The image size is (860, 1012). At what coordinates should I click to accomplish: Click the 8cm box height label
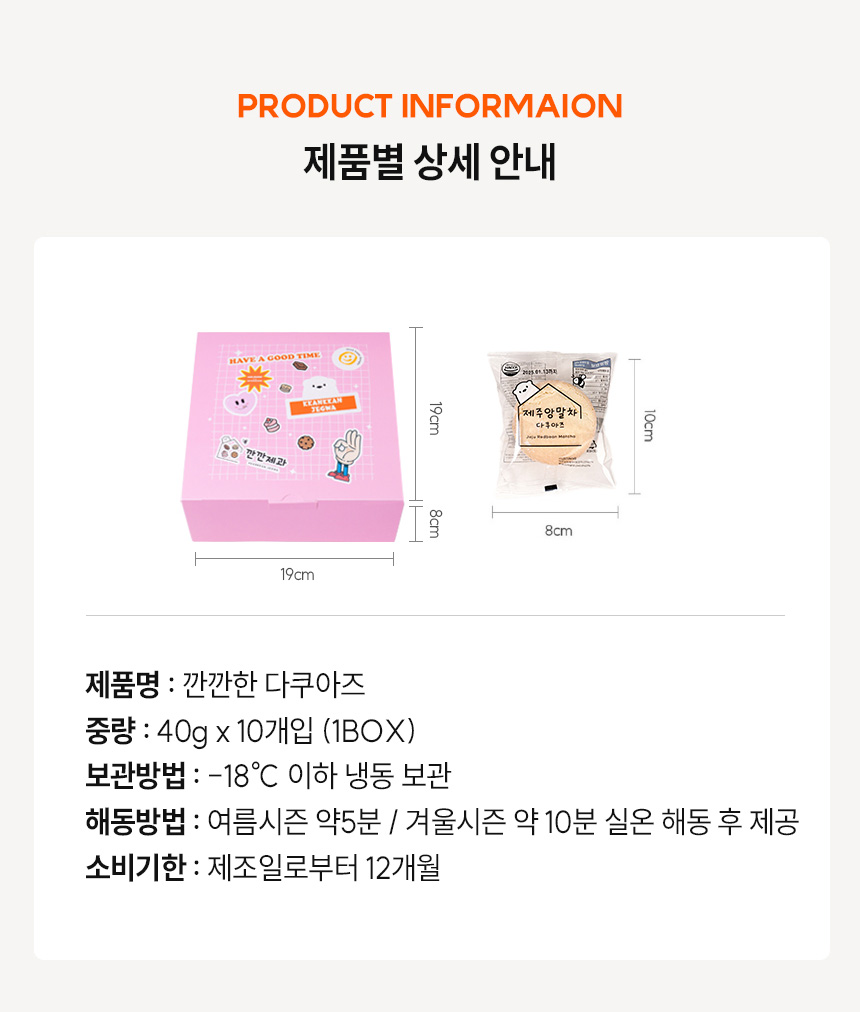pos(435,523)
